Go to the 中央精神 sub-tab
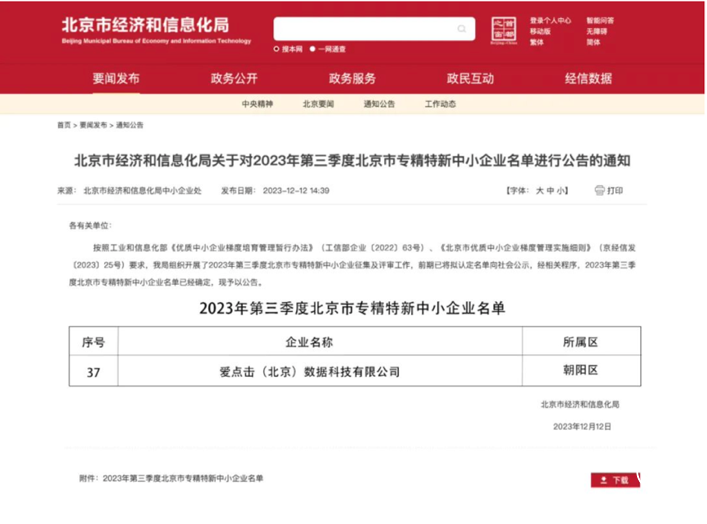Screen dimensions: 707x524 pyautogui.click(x=257, y=104)
